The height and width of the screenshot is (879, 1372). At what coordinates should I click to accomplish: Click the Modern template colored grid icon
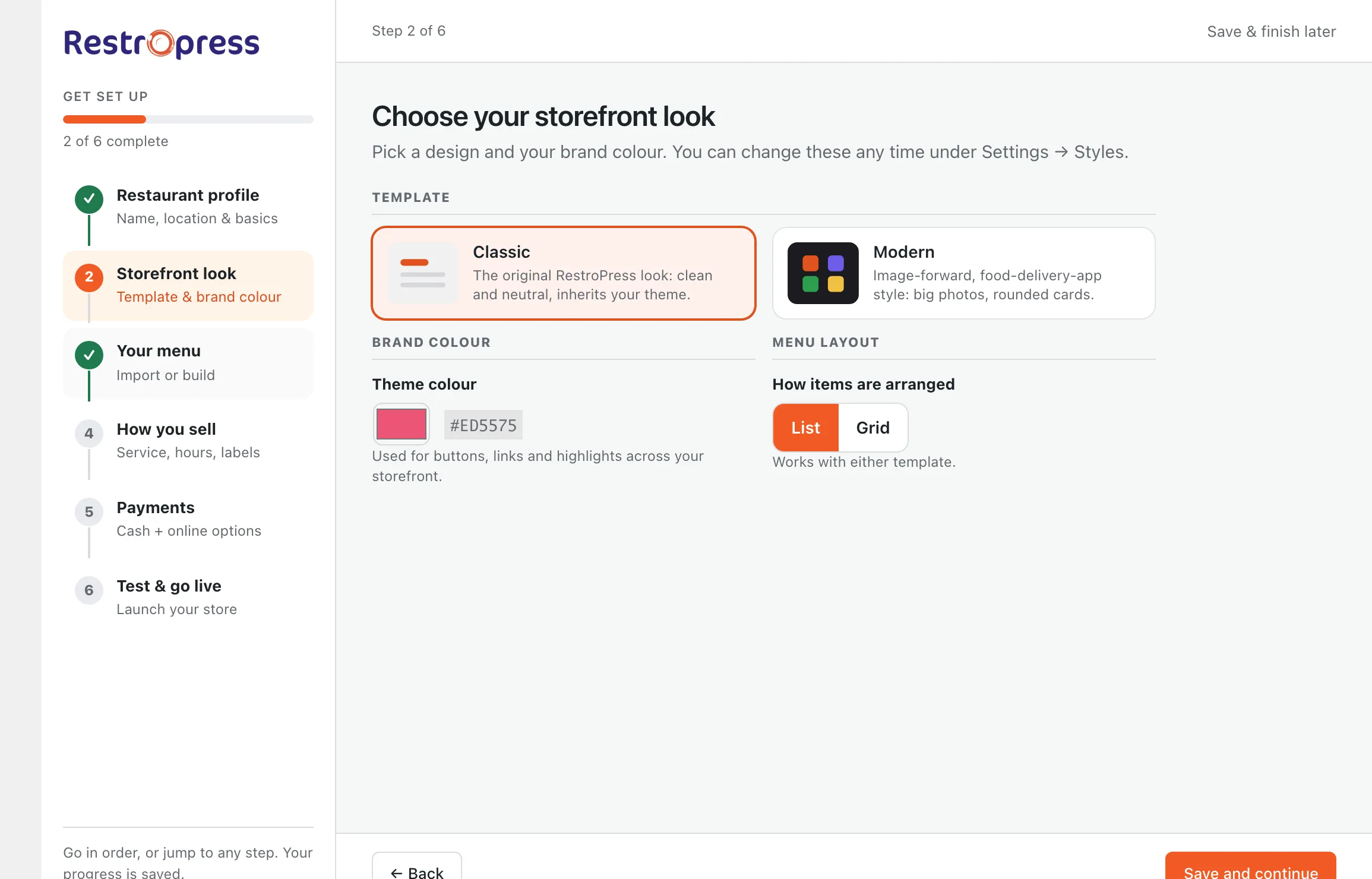tap(823, 273)
